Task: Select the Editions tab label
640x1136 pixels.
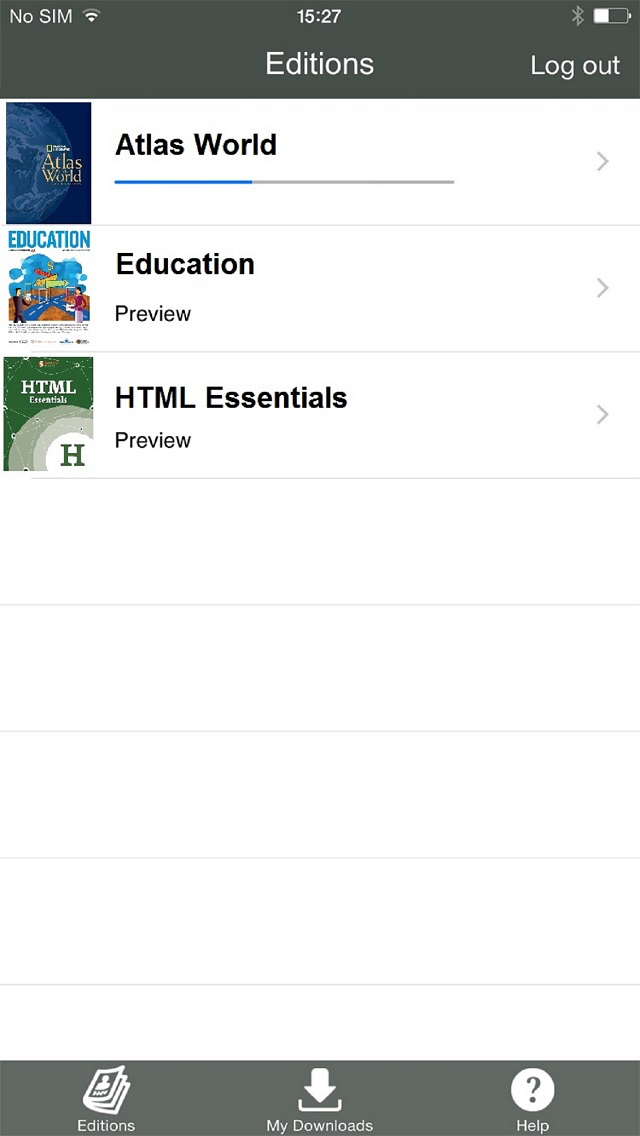Action: click(x=106, y=1126)
